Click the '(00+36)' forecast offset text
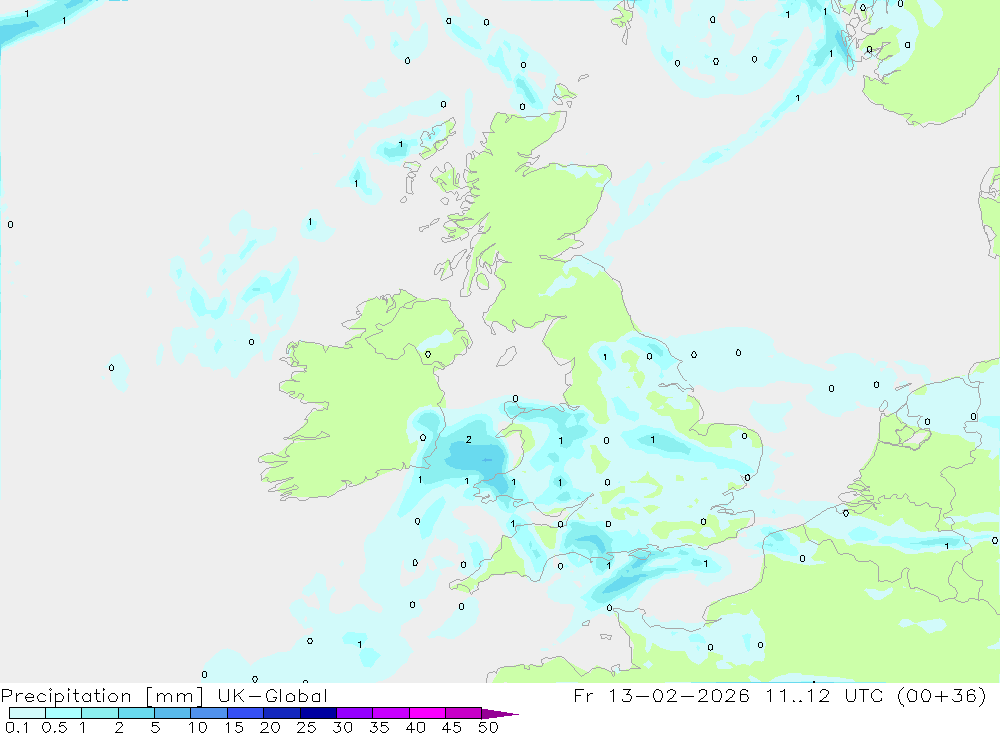This screenshot has width=1000, height=733. pos(941,695)
